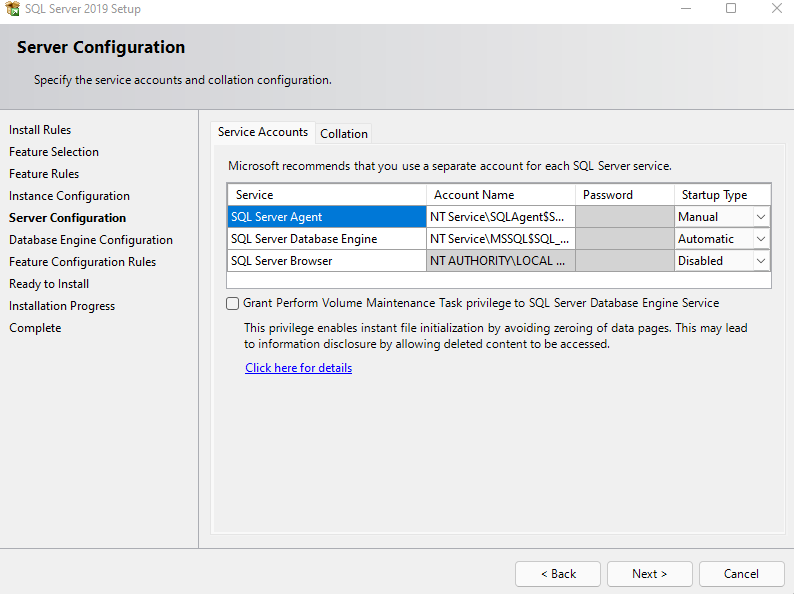Click the SQL Server Agent password field
This screenshot has width=794, height=594.
[x=625, y=217]
